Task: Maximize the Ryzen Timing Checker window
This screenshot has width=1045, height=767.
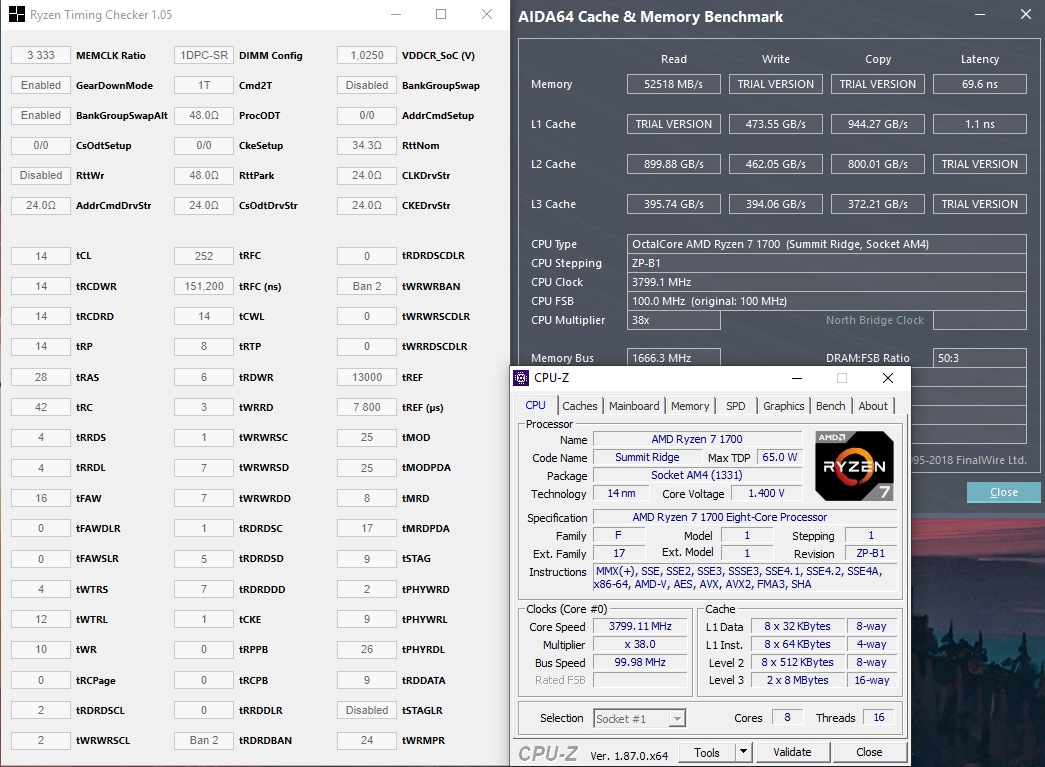Action: (x=441, y=14)
